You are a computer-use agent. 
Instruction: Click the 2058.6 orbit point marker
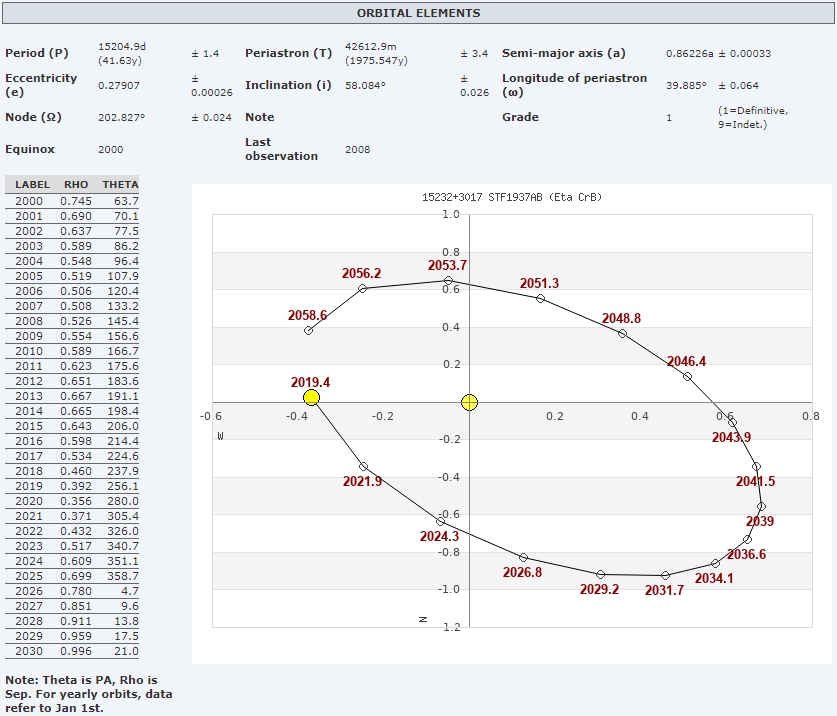tap(308, 331)
